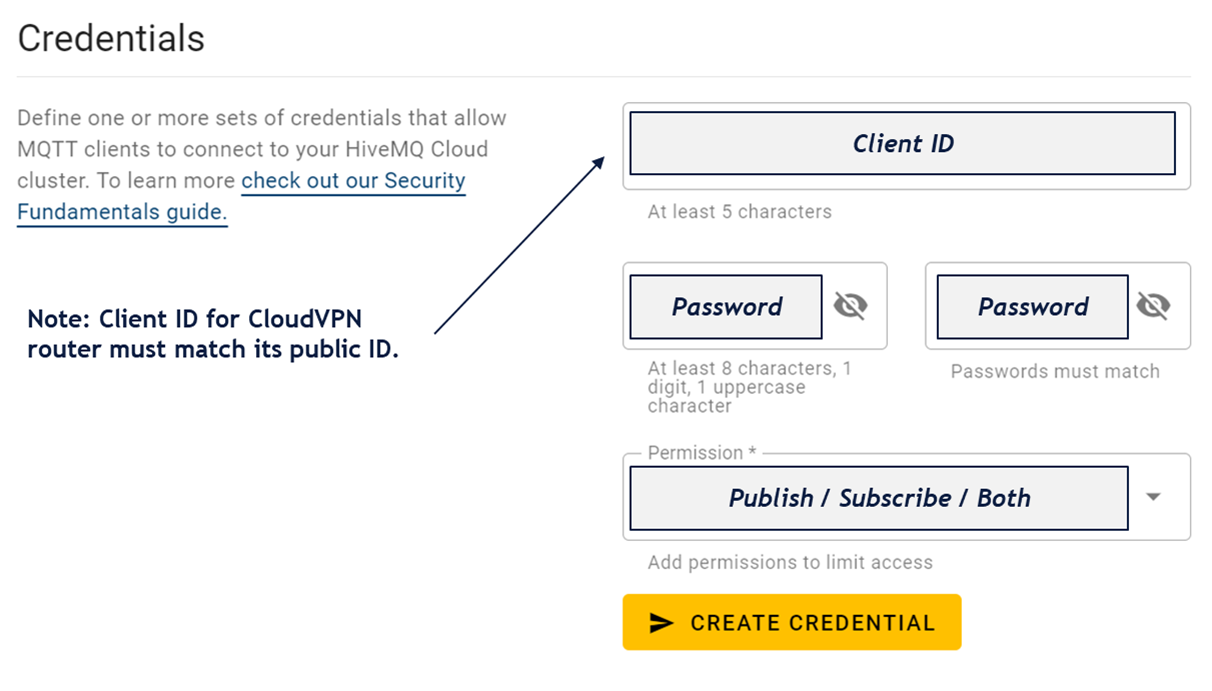Screen dimensions: 1212x691
Task: Click the CREATE CREDENTIAL button
Action: point(792,622)
